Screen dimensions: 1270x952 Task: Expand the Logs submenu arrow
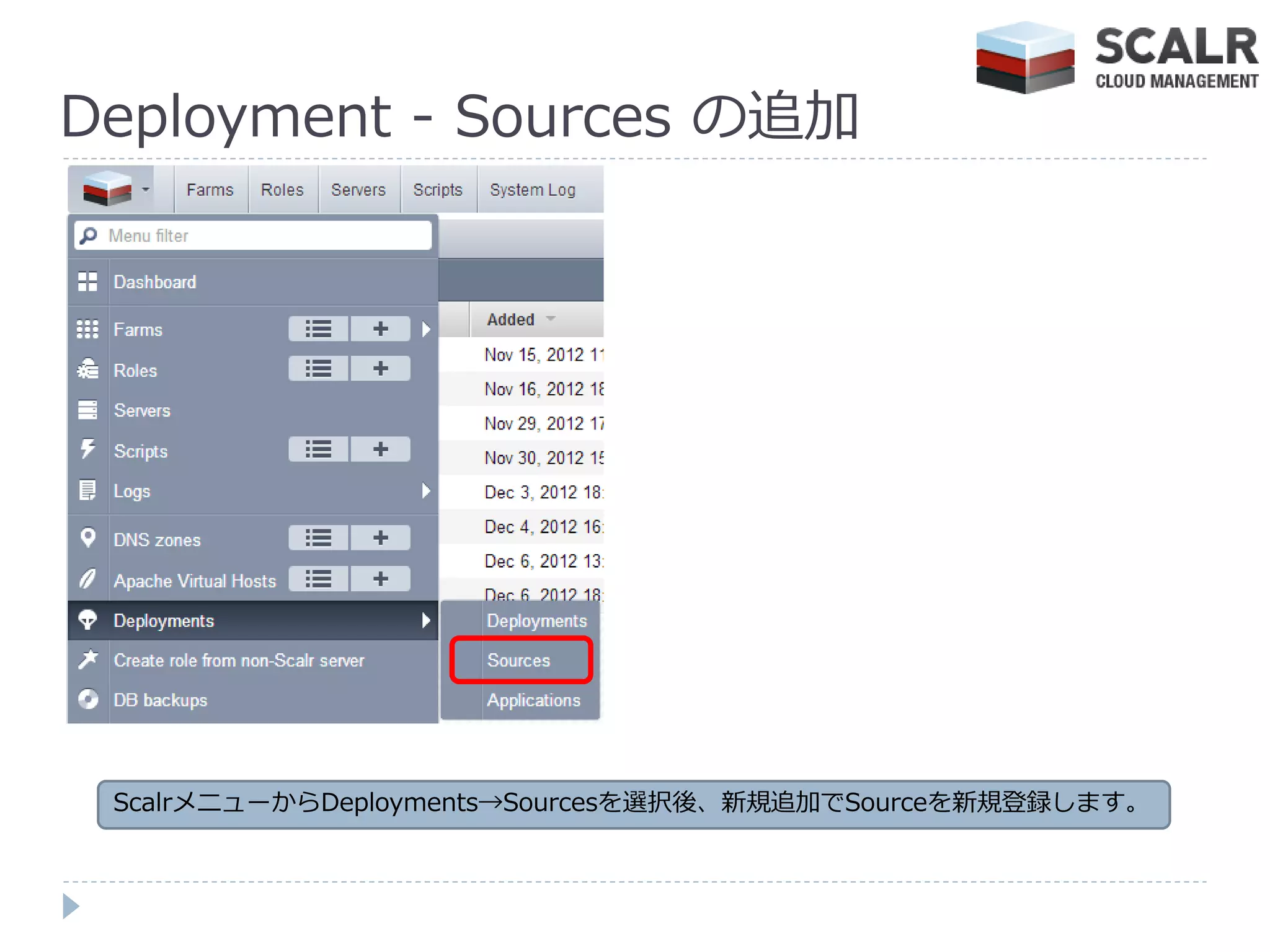[x=426, y=491]
